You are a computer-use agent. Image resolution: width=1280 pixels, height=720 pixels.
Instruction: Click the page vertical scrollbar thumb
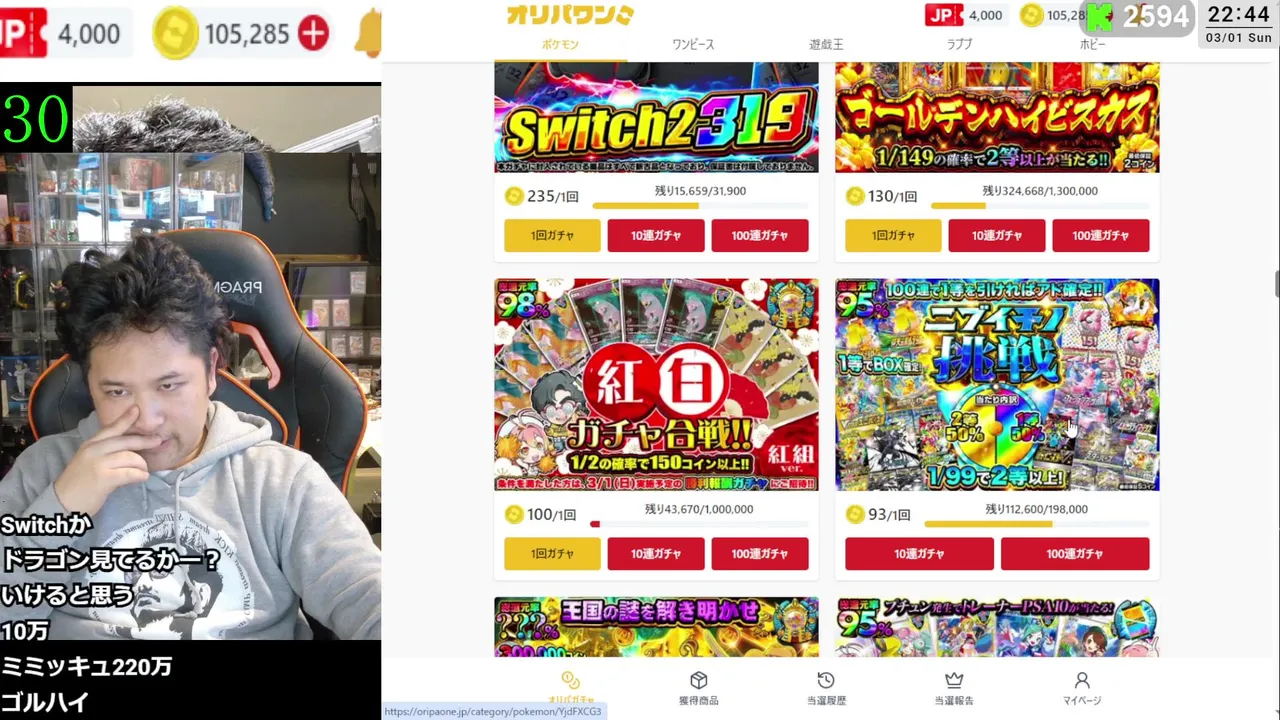pos(1276,283)
